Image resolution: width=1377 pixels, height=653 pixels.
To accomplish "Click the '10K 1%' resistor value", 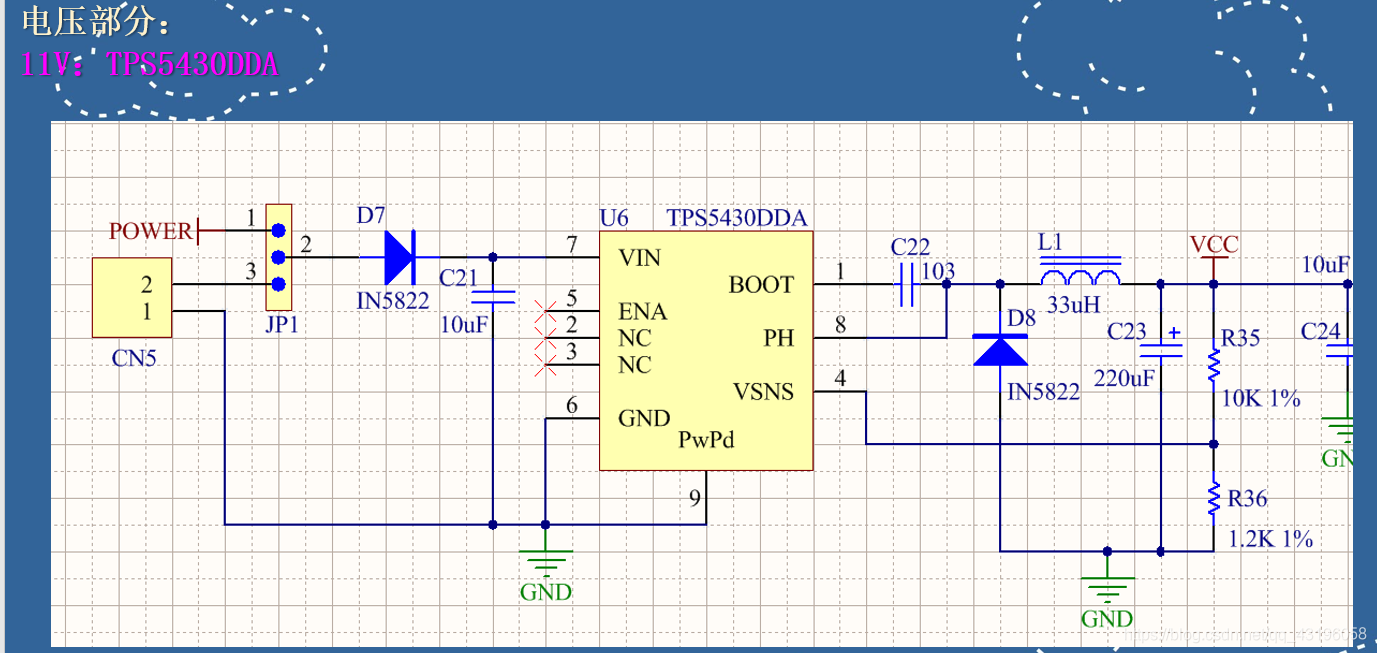I will coord(1261,399).
